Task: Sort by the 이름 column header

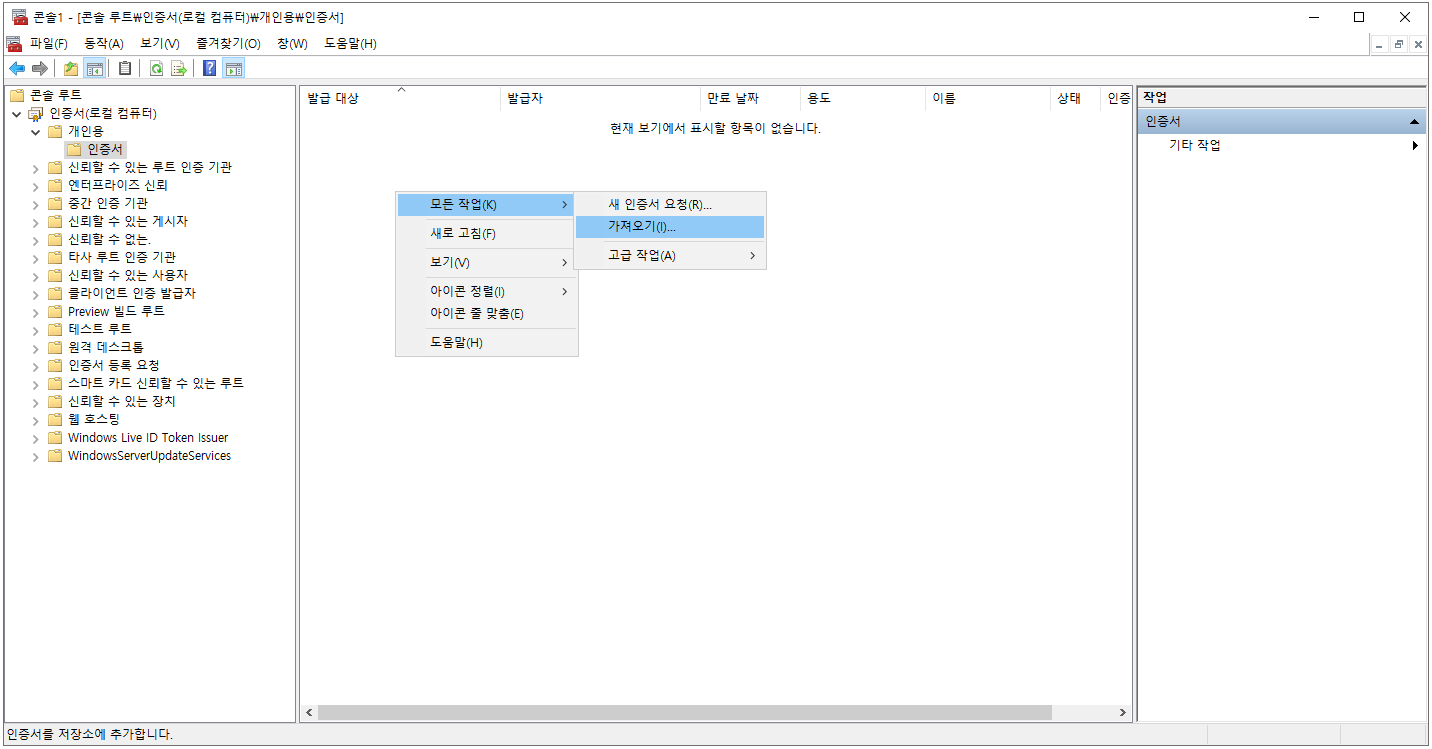Action: pos(988,98)
